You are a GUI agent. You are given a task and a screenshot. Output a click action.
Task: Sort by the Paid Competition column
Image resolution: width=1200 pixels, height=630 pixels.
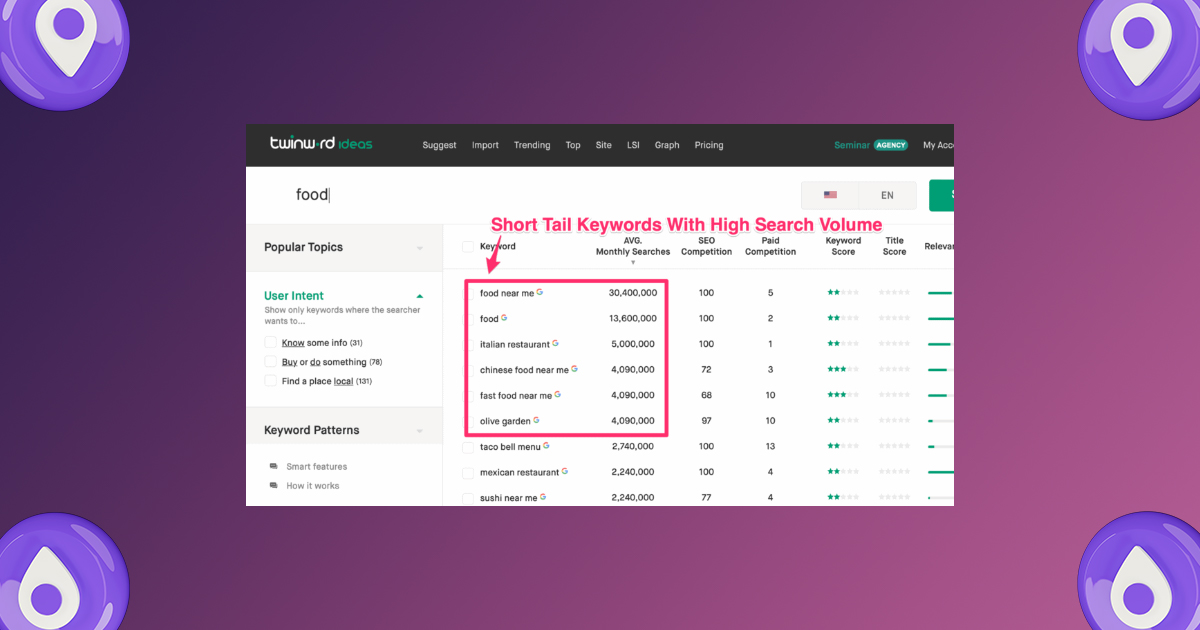point(770,246)
